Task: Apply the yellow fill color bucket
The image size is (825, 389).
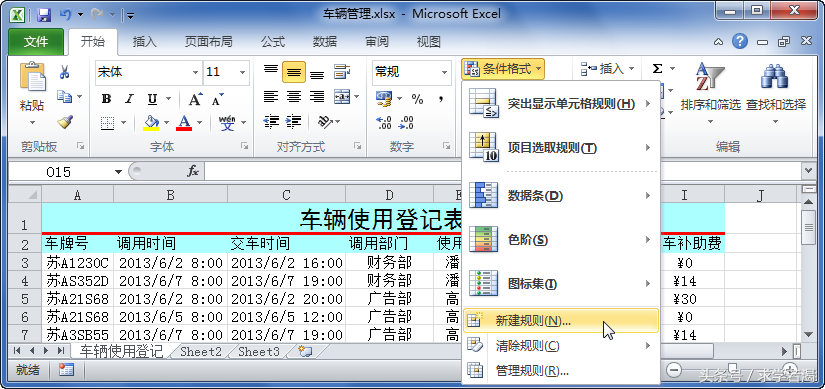Action: click(x=151, y=123)
